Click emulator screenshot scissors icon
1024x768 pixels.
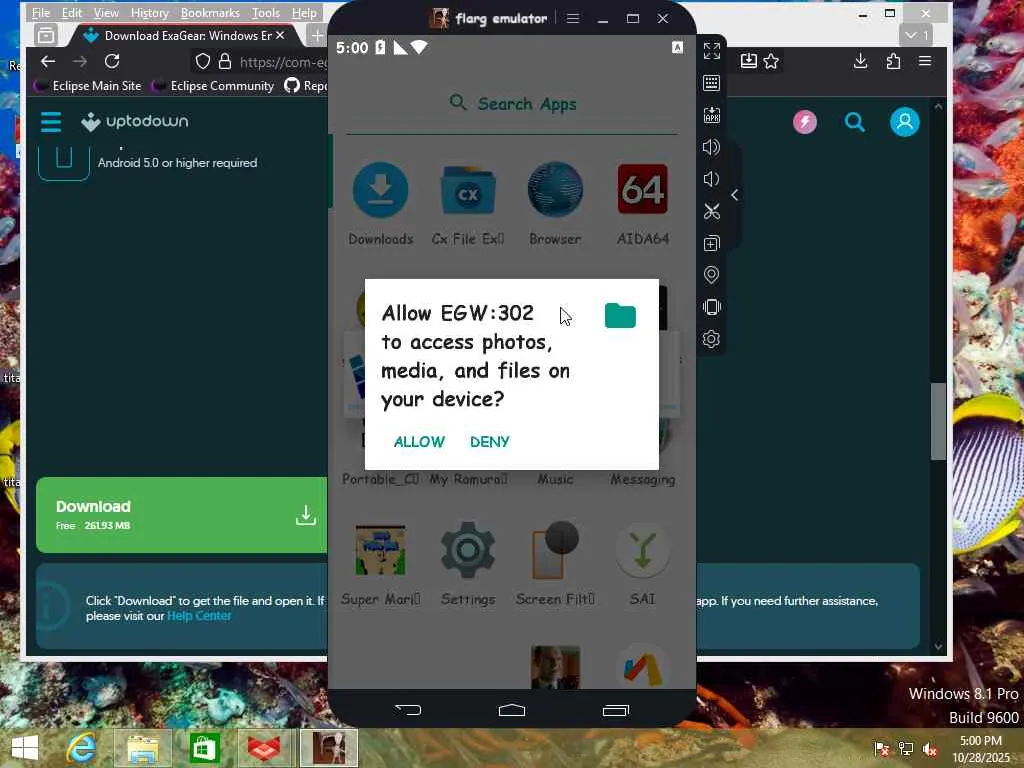pyautogui.click(x=712, y=211)
